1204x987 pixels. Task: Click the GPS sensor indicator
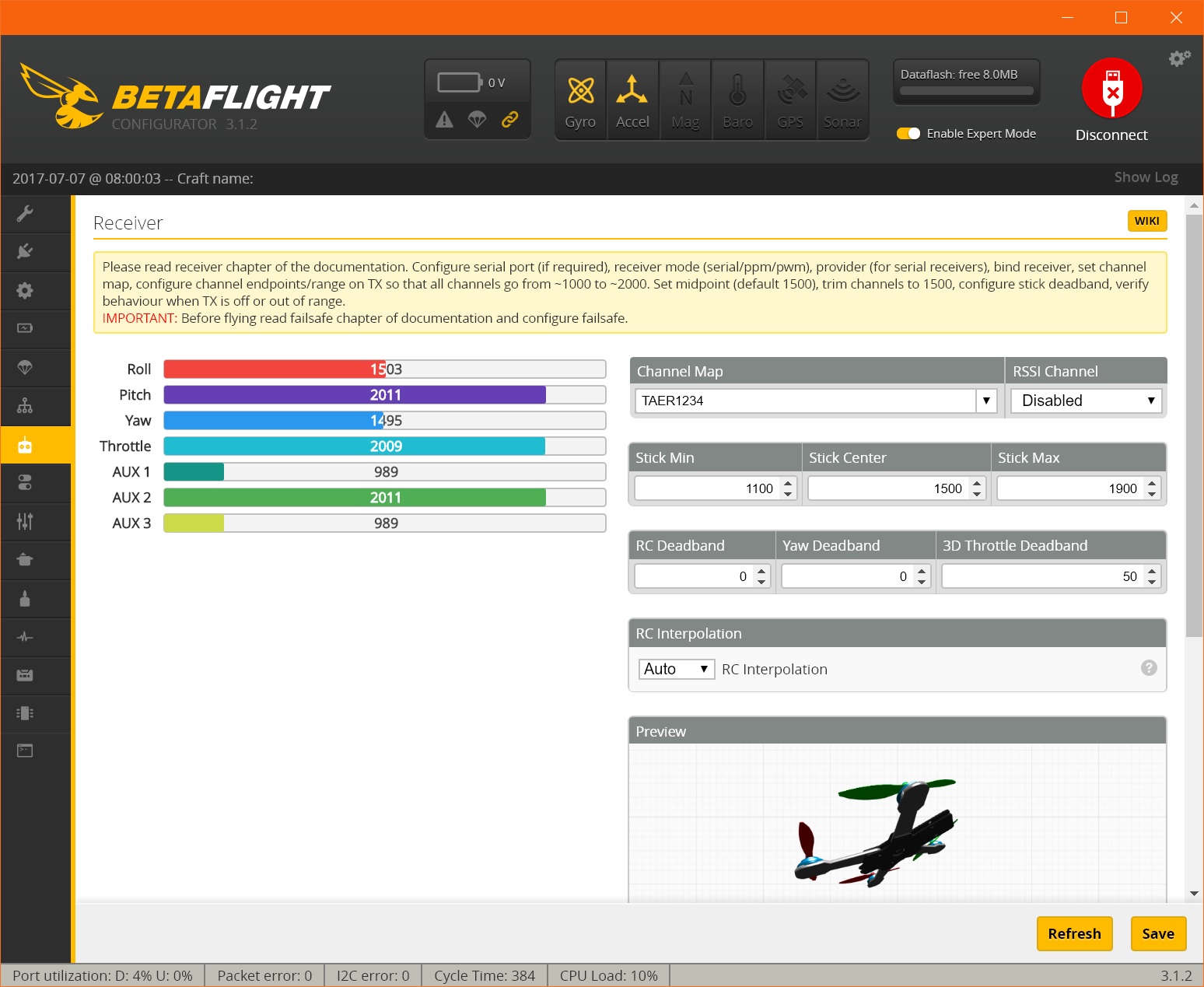point(790,101)
